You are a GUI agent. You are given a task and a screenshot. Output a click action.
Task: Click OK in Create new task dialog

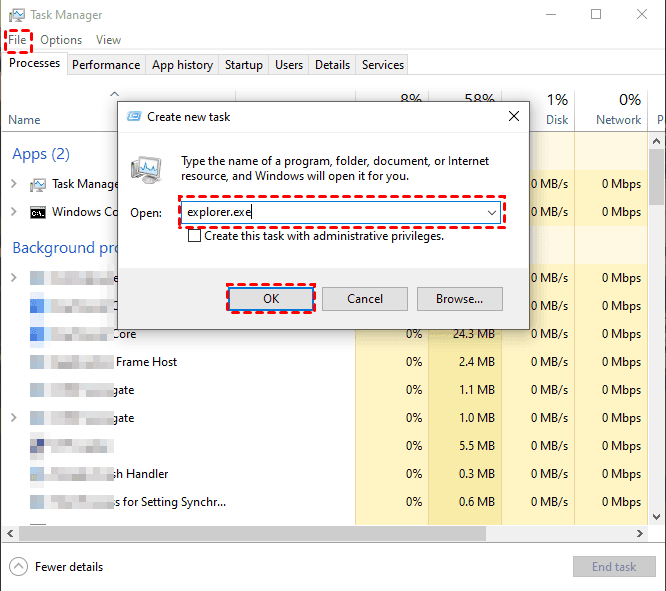271,299
